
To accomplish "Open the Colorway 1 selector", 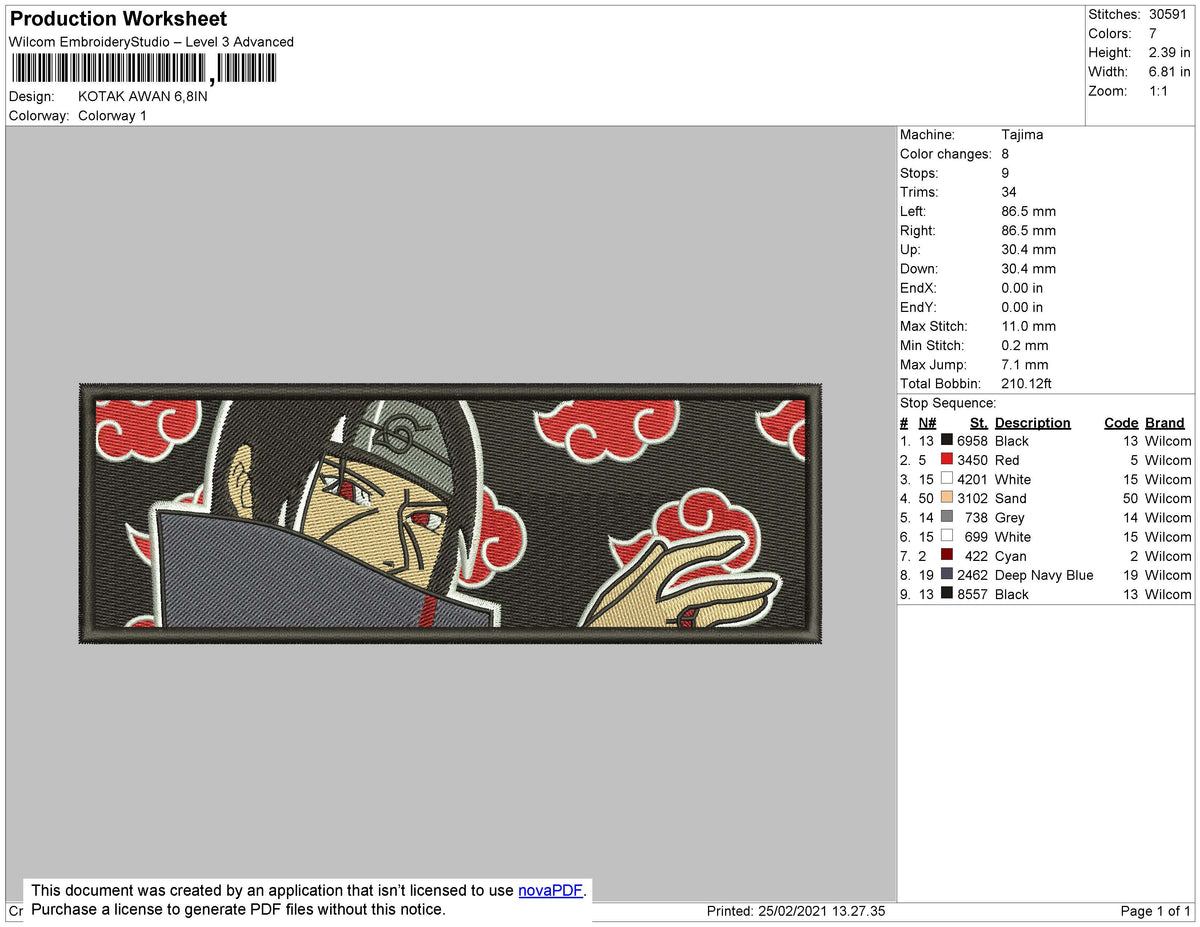I will pyautogui.click(x=112, y=115).
